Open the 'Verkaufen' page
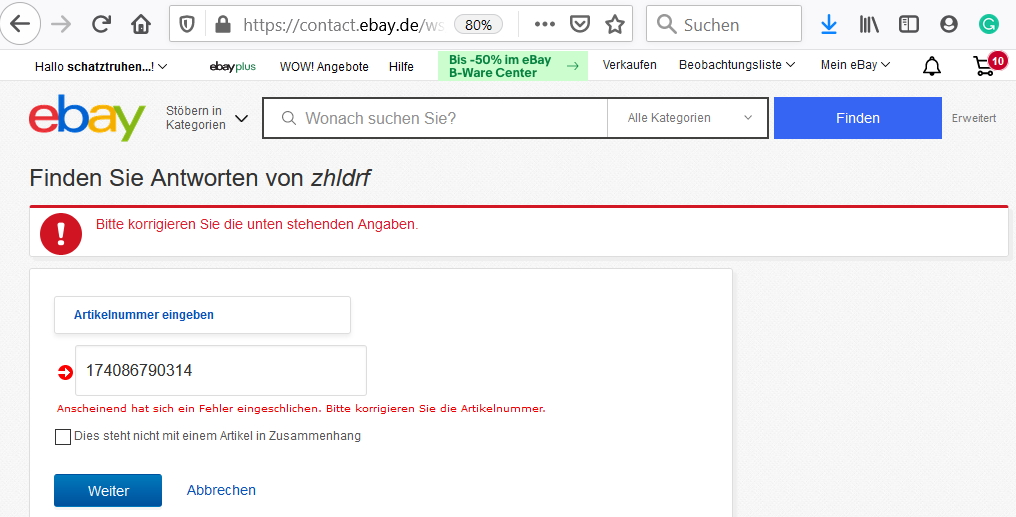 [x=629, y=66]
